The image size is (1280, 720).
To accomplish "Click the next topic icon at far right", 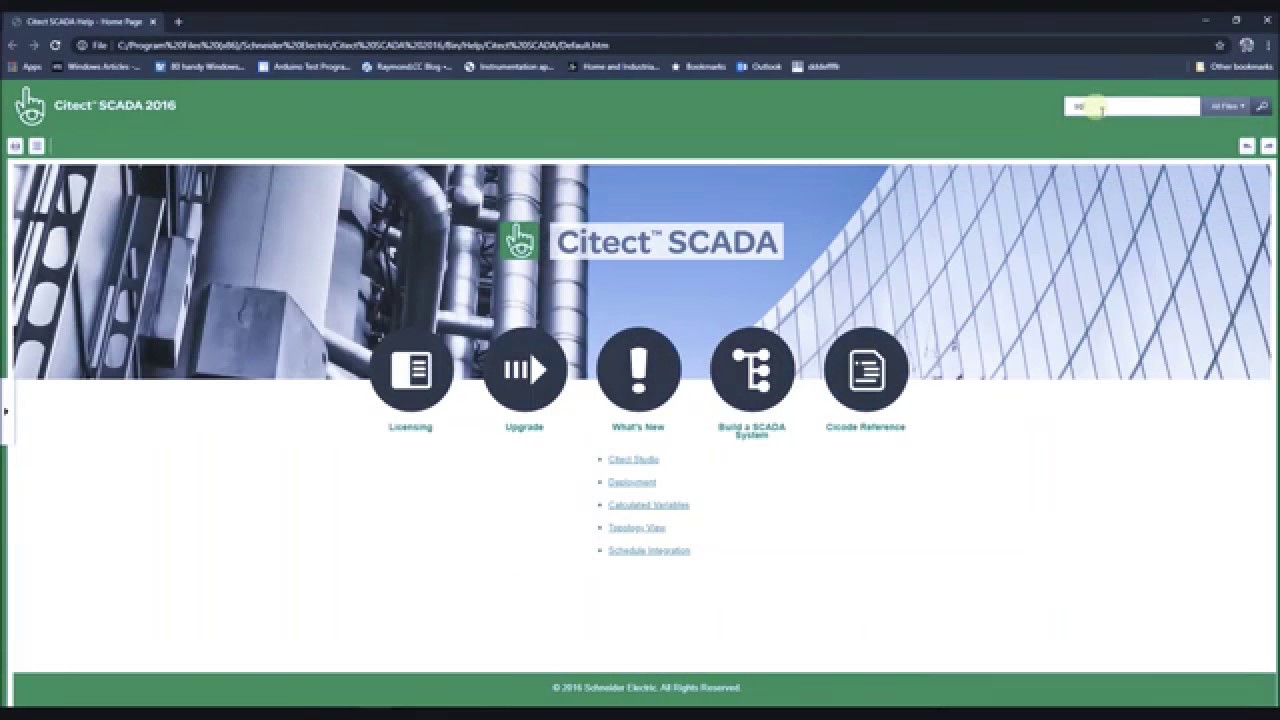I will (1268, 146).
